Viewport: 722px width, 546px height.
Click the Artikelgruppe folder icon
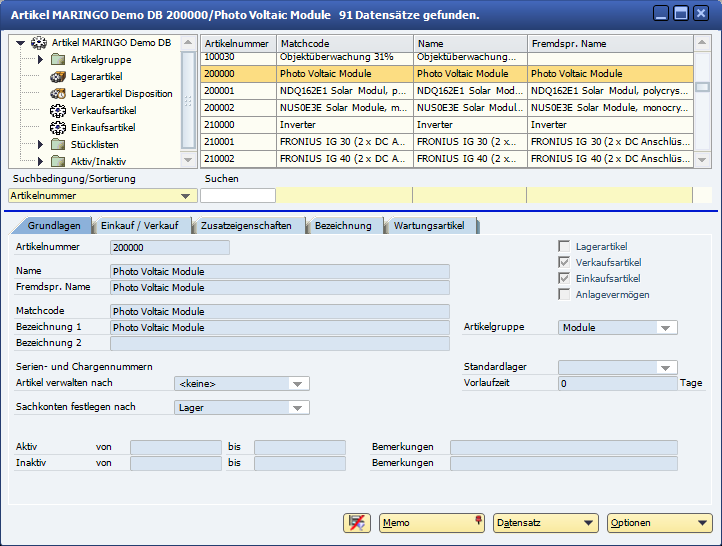(x=58, y=60)
